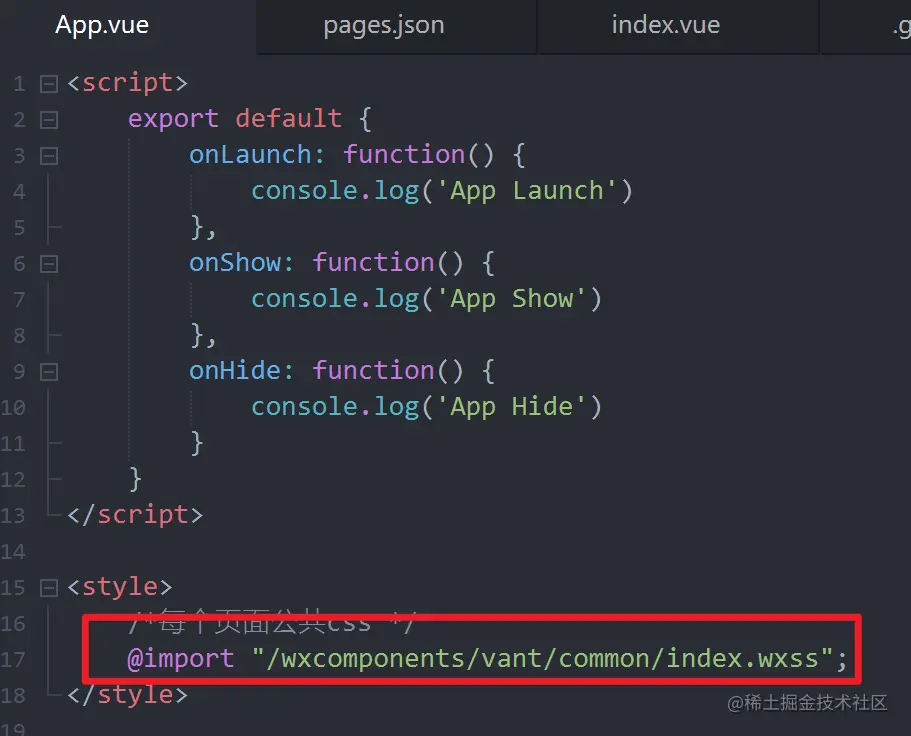911x736 pixels.
Task: Collapse the onLaunch function fold on line 3
Action: (x=49, y=156)
